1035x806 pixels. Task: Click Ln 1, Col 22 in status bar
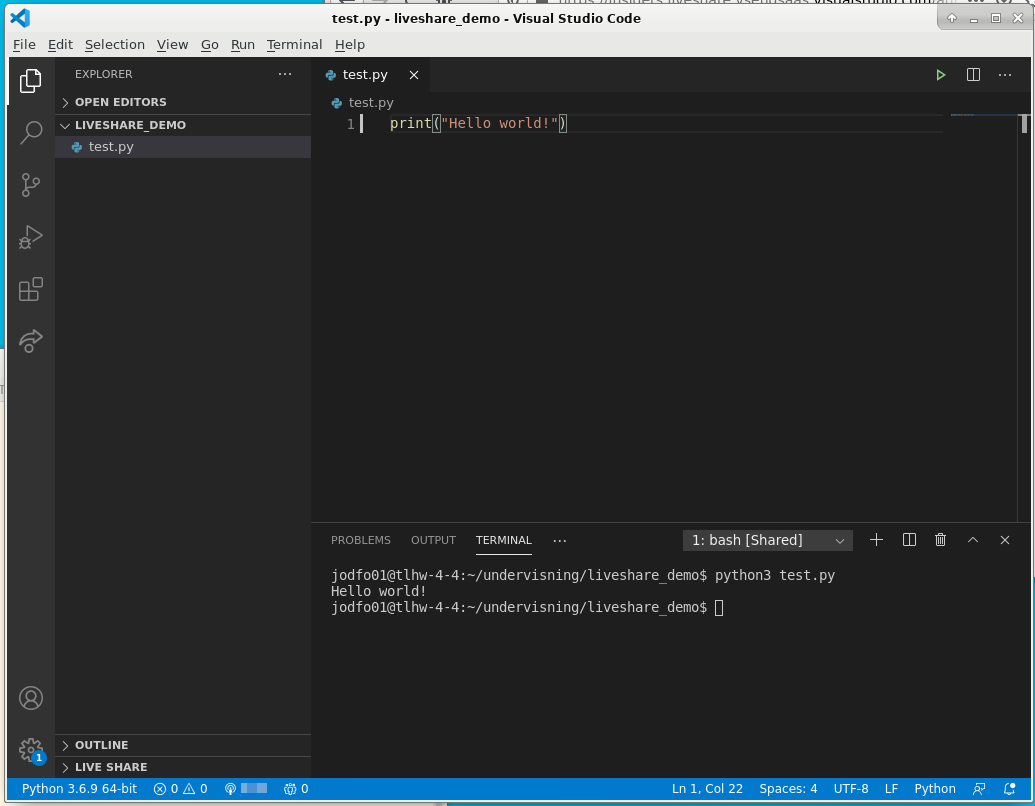tap(707, 789)
